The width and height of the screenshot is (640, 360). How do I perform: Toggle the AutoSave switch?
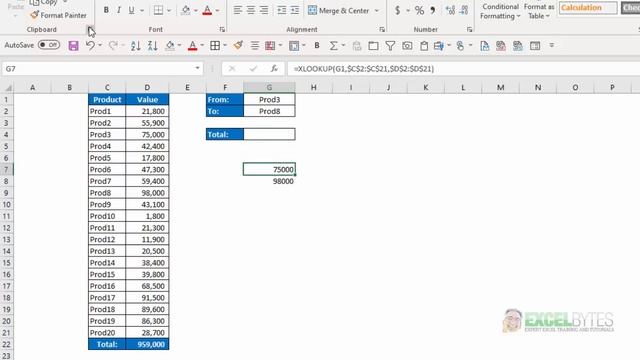click(49, 45)
